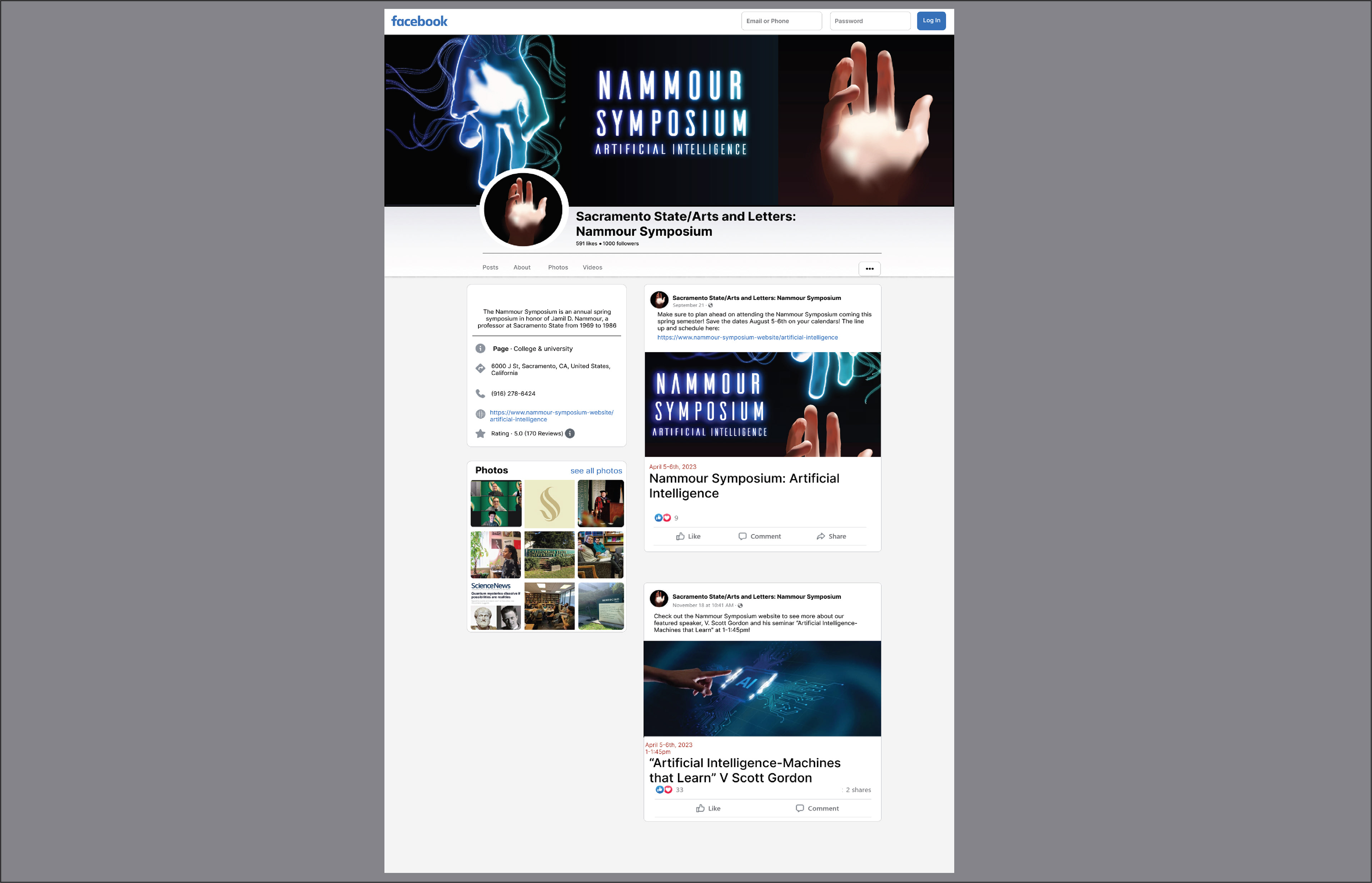Click the info icon next to Reviews
The height and width of the screenshot is (883, 1372).
click(x=570, y=434)
